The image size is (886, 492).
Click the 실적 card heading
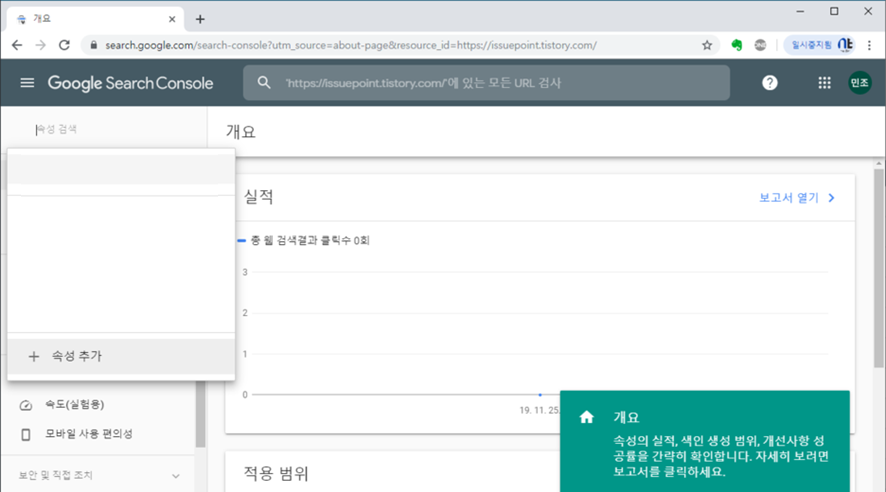click(x=258, y=197)
